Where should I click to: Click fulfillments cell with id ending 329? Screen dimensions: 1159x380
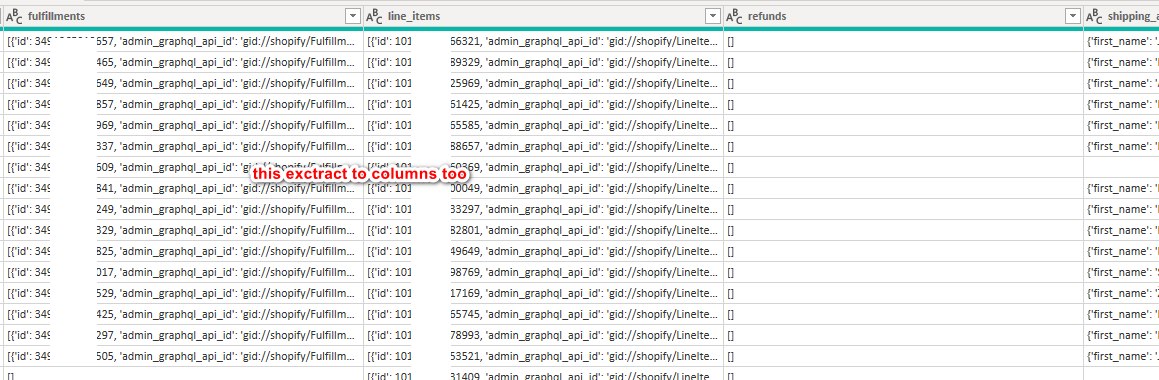pyautogui.click(x=183, y=231)
